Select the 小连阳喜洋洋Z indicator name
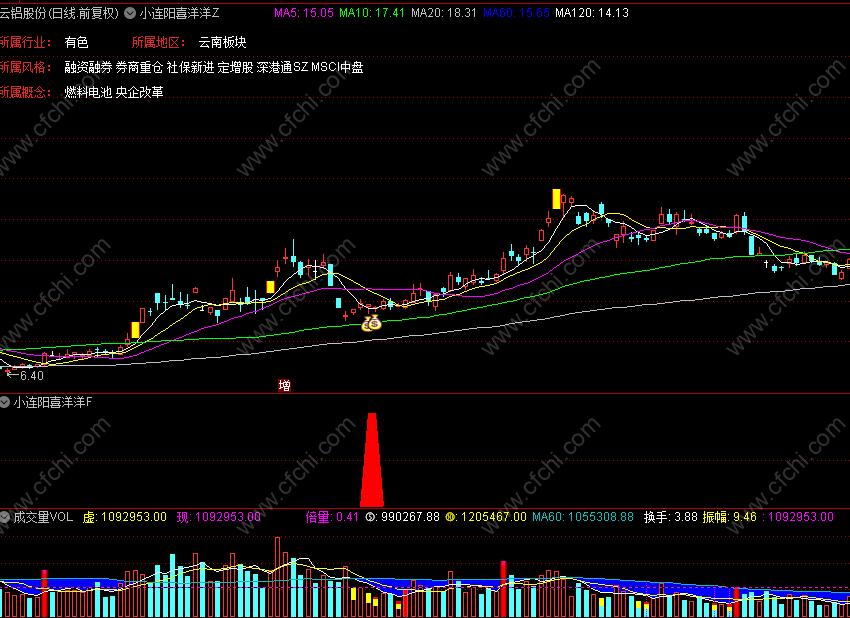 [179, 13]
